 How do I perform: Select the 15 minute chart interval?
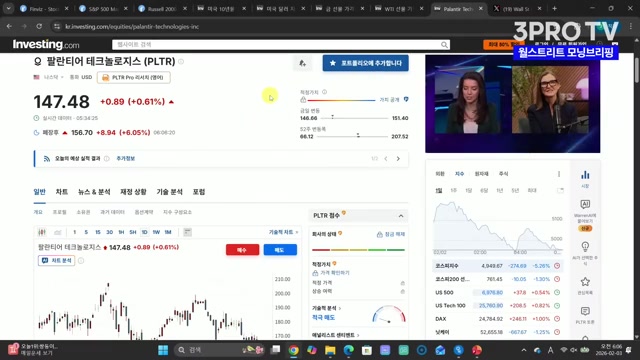tap(98, 232)
